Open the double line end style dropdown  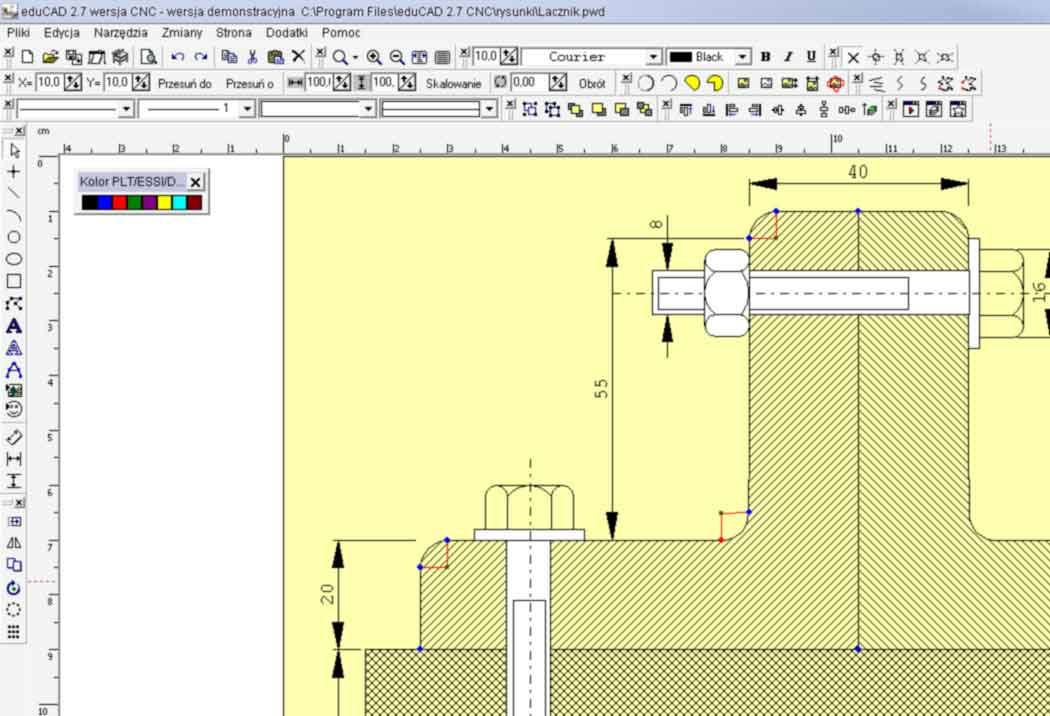point(489,109)
